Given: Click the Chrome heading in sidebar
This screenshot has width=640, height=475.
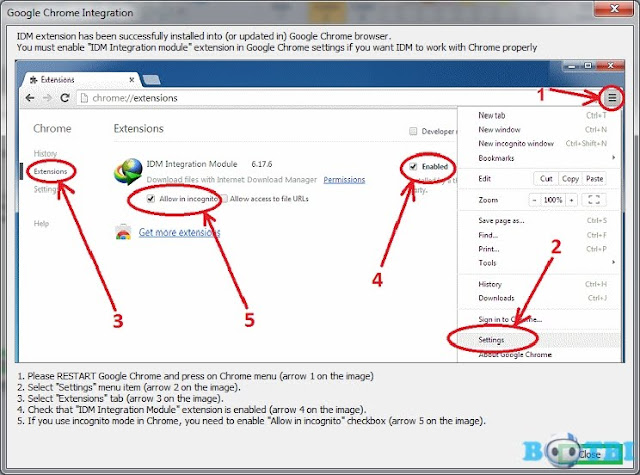Looking at the screenshot, I should click(52, 129).
